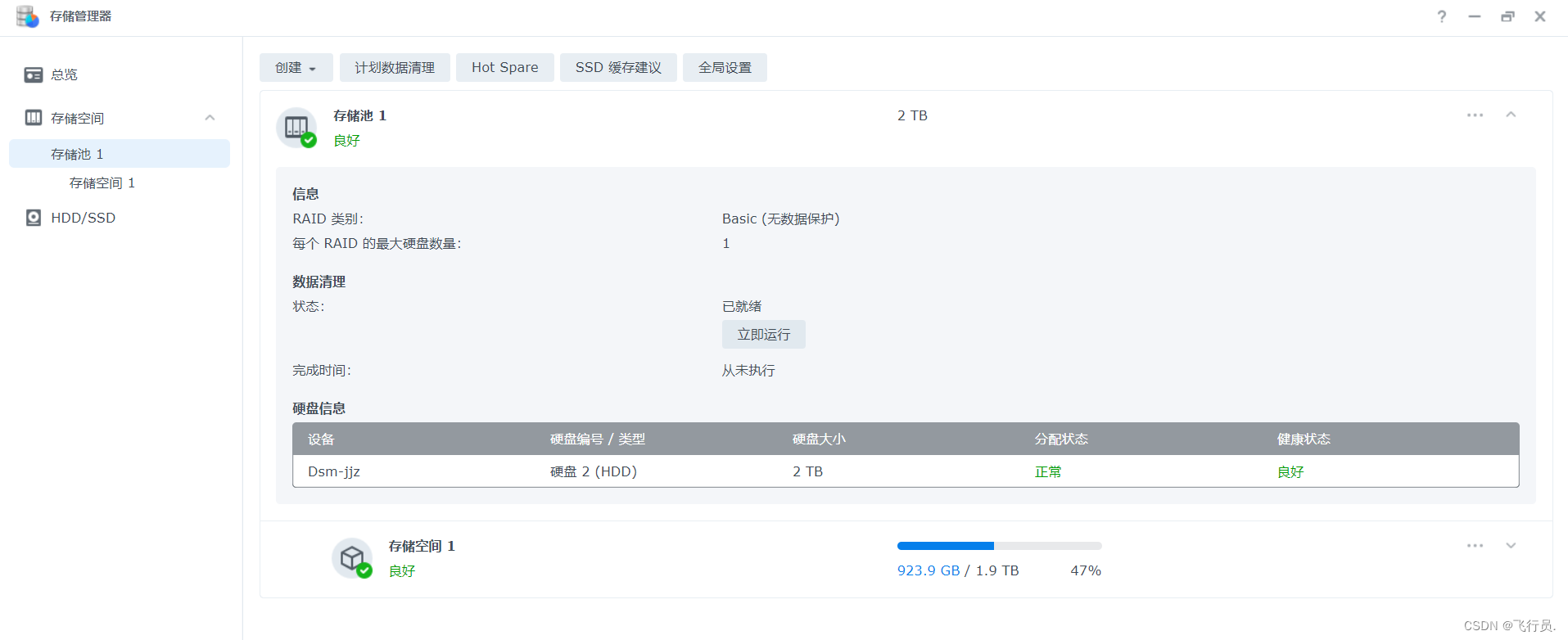The height and width of the screenshot is (640, 1568).
Task: Click the 存储池 1 pool status icon
Action: tap(296, 128)
